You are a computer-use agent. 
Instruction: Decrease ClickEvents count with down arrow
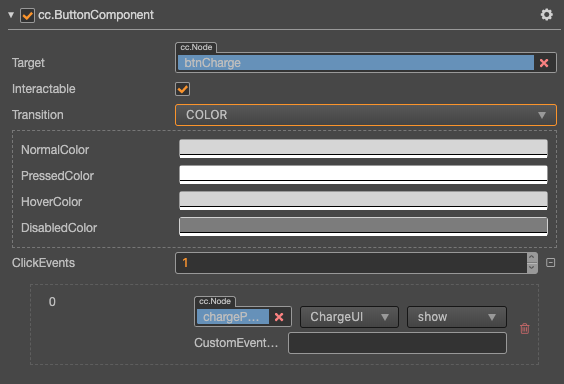[x=532, y=268]
